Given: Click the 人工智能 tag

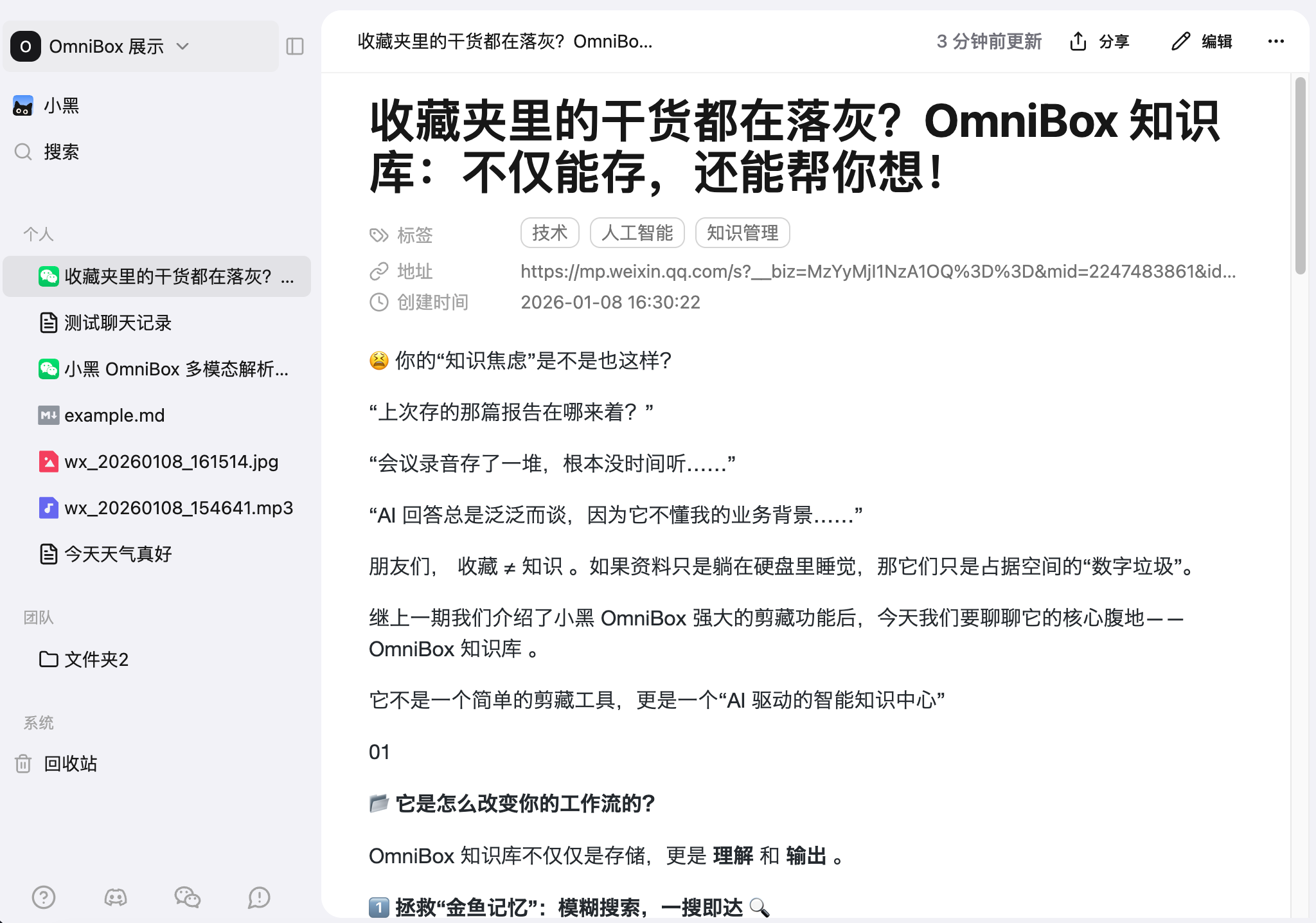Looking at the screenshot, I should click(637, 233).
